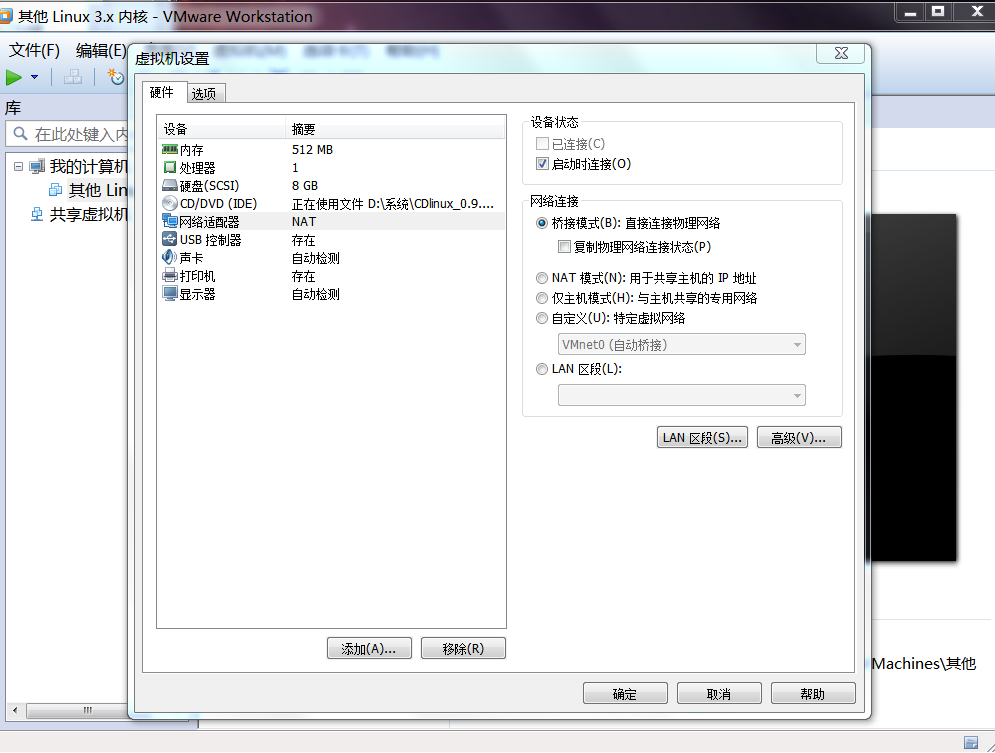Open help with 帮助 button
Image resolution: width=995 pixels, height=753 pixels.
click(813, 693)
